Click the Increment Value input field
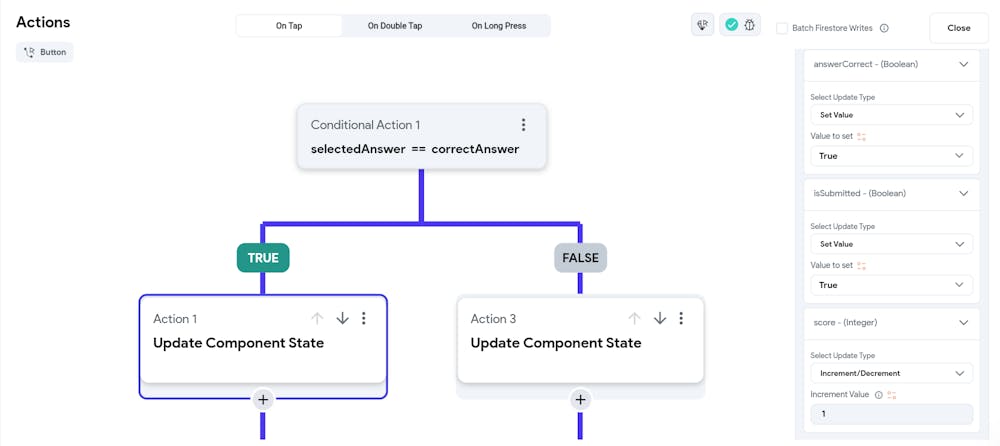 tap(890, 414)
